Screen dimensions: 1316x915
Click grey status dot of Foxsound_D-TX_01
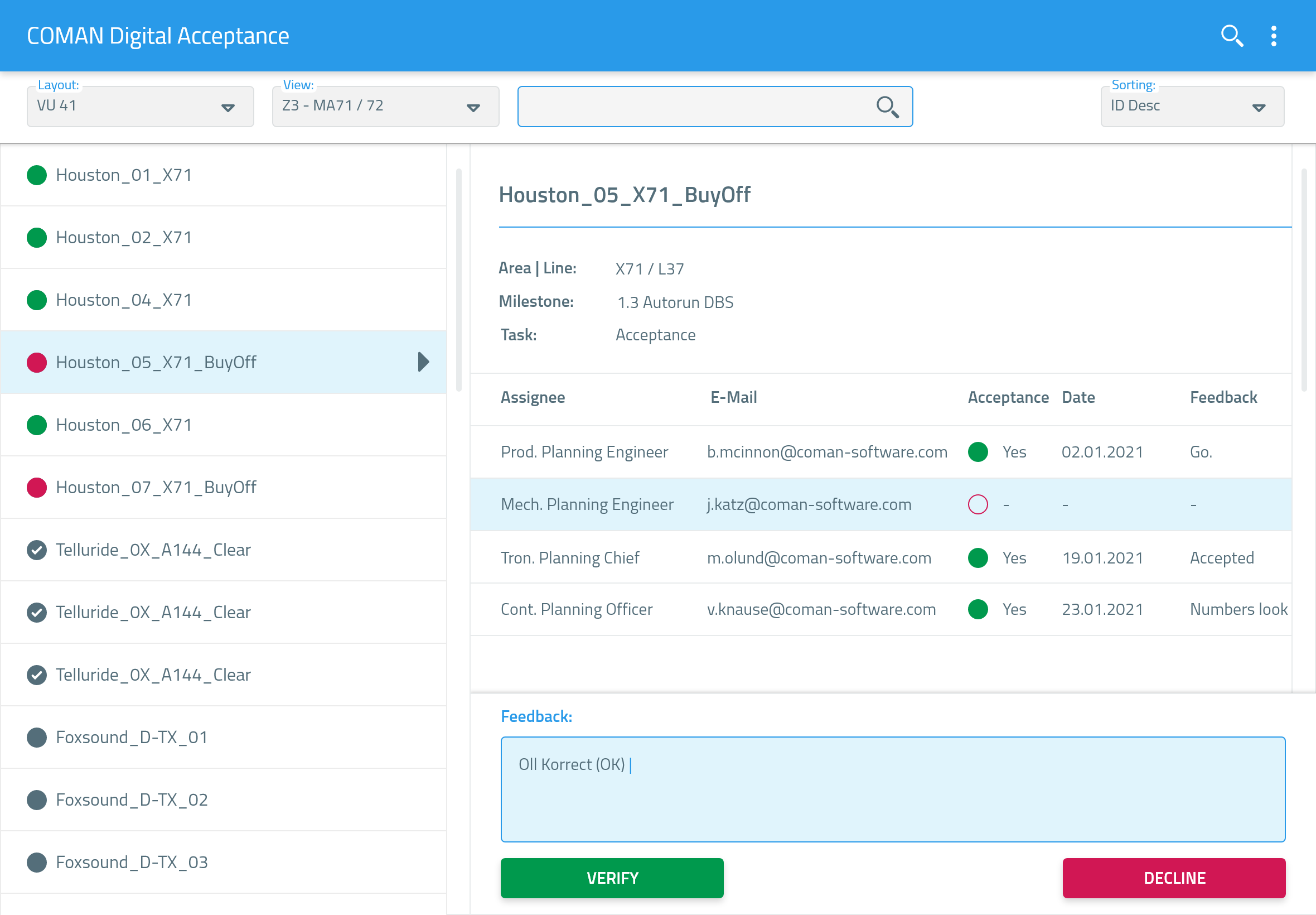[x=37, y=737]
